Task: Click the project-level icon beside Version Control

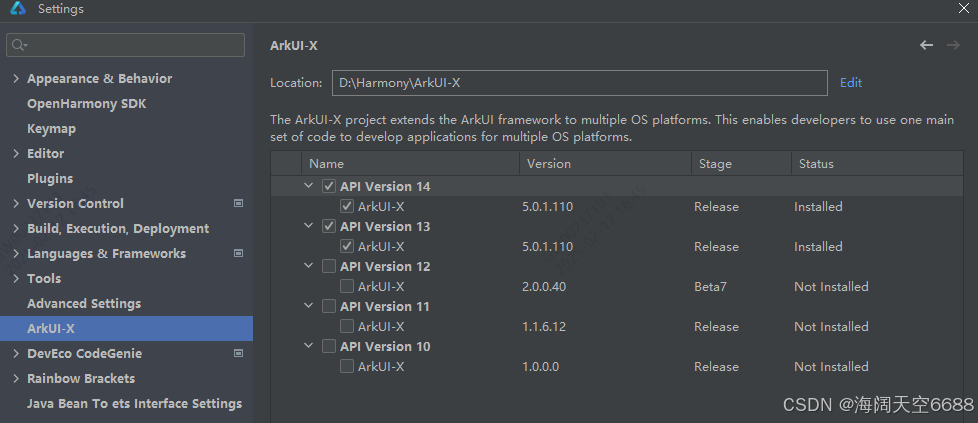Action: [x=238, y=203]
